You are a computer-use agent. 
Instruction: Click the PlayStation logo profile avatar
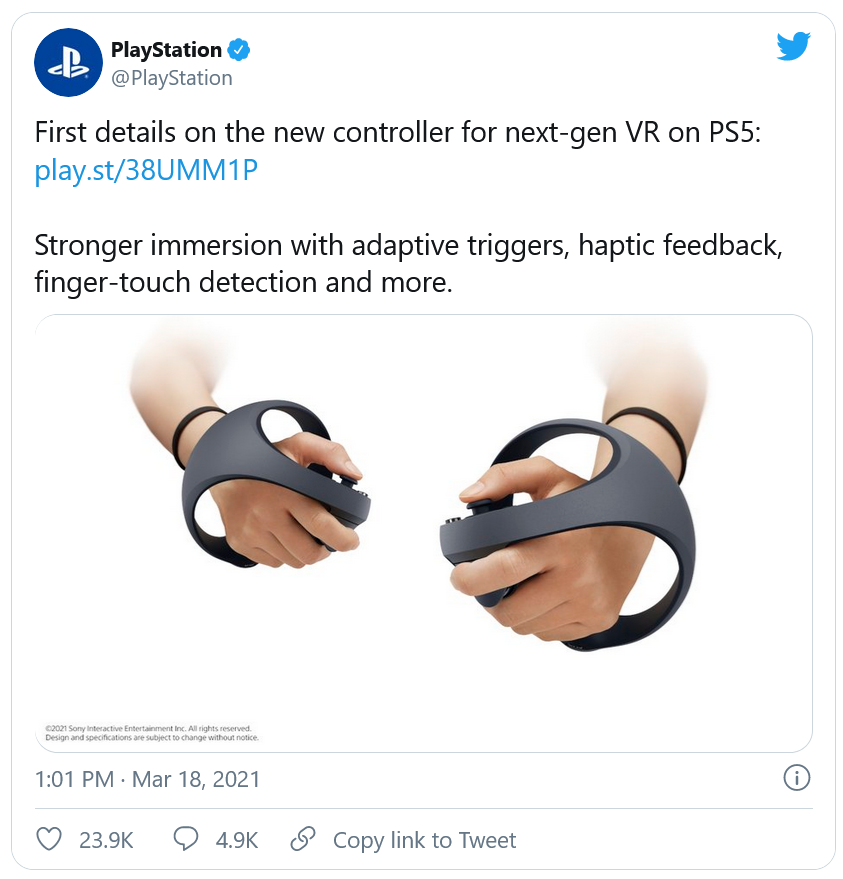pos(68,63)
